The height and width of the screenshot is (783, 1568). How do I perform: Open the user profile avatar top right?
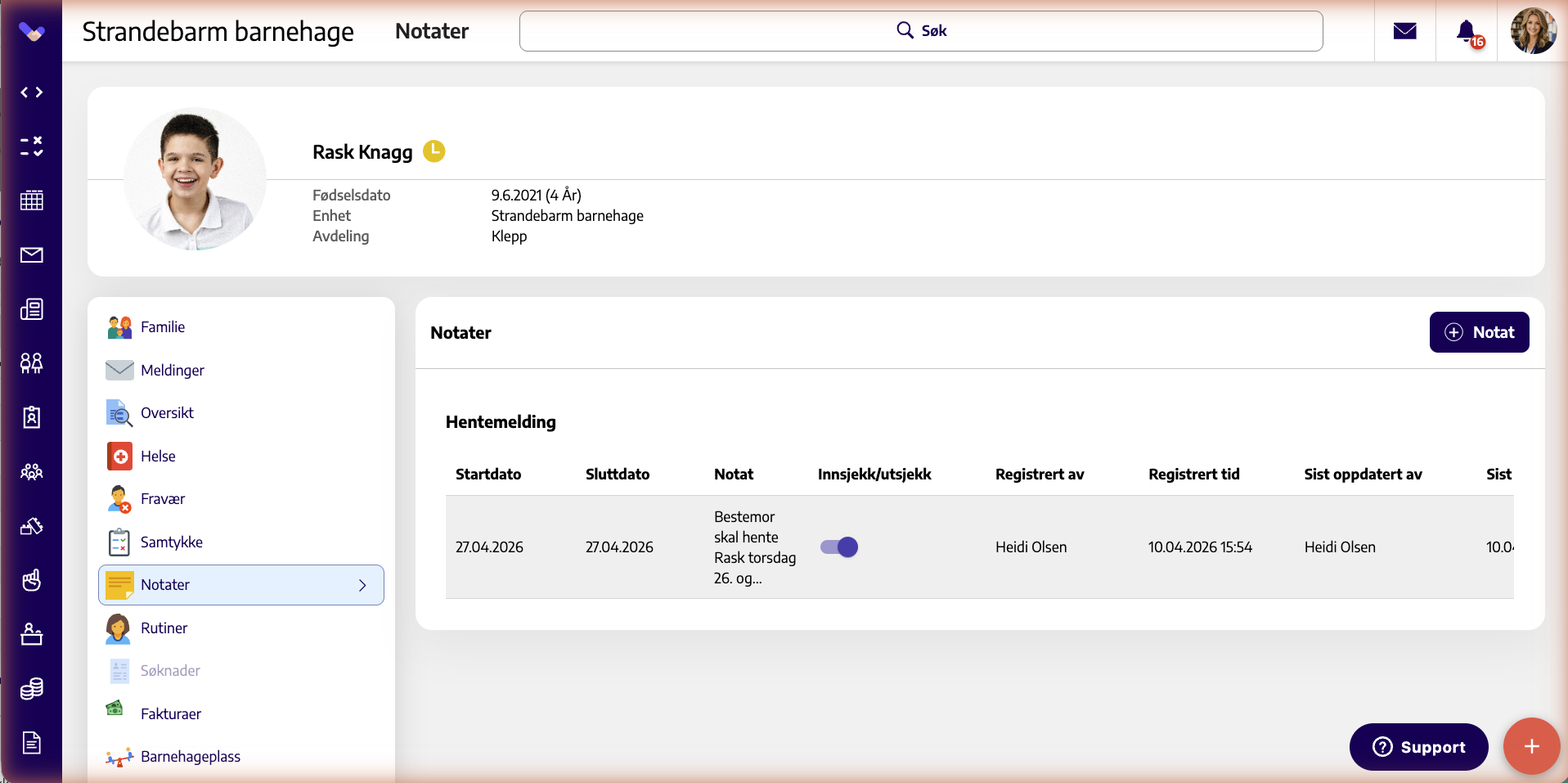coord(1533,31)
